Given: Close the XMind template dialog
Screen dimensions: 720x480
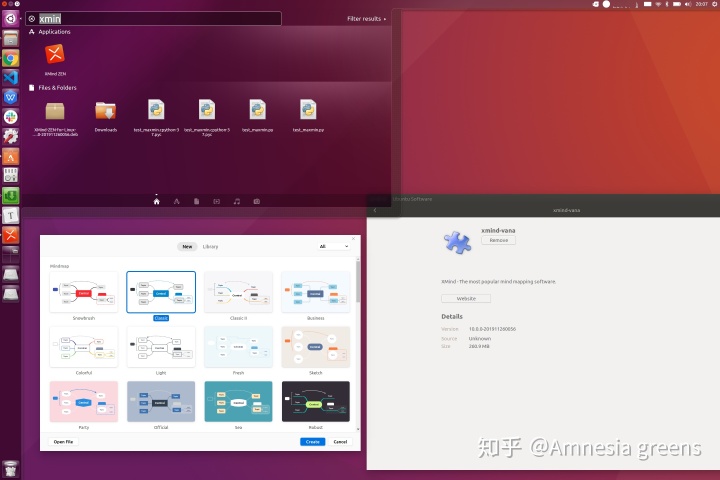Looking at the screenshot, I should coord(353,238).
